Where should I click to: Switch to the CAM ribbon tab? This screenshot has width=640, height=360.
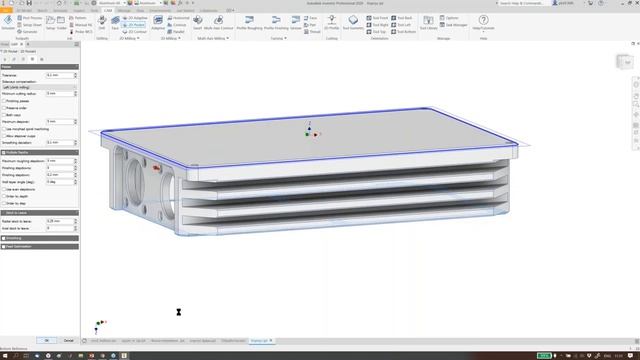(108, 10)
